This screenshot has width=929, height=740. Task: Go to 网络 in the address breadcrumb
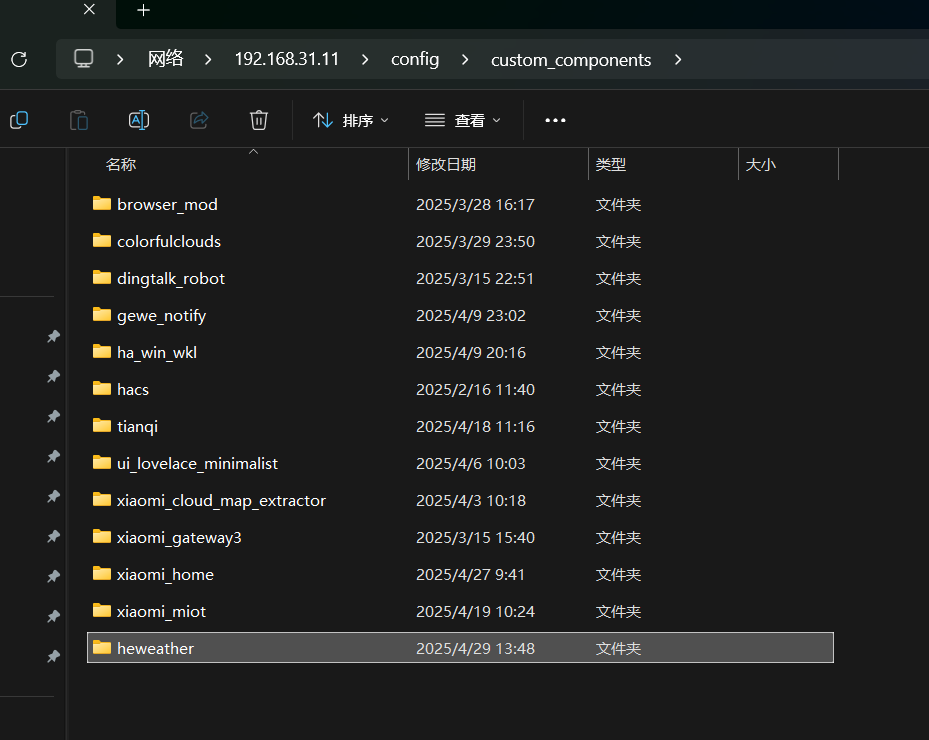click(165, 59)
